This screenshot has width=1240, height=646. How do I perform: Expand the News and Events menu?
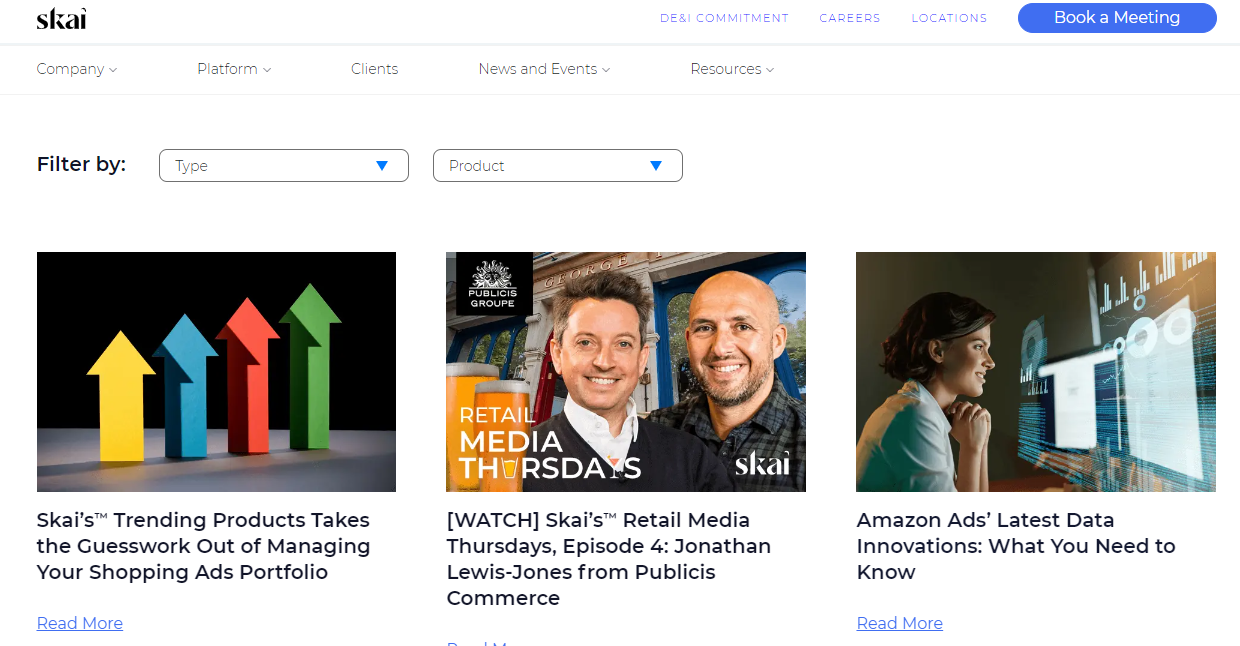pyautogui.click(x=543, y=69)
